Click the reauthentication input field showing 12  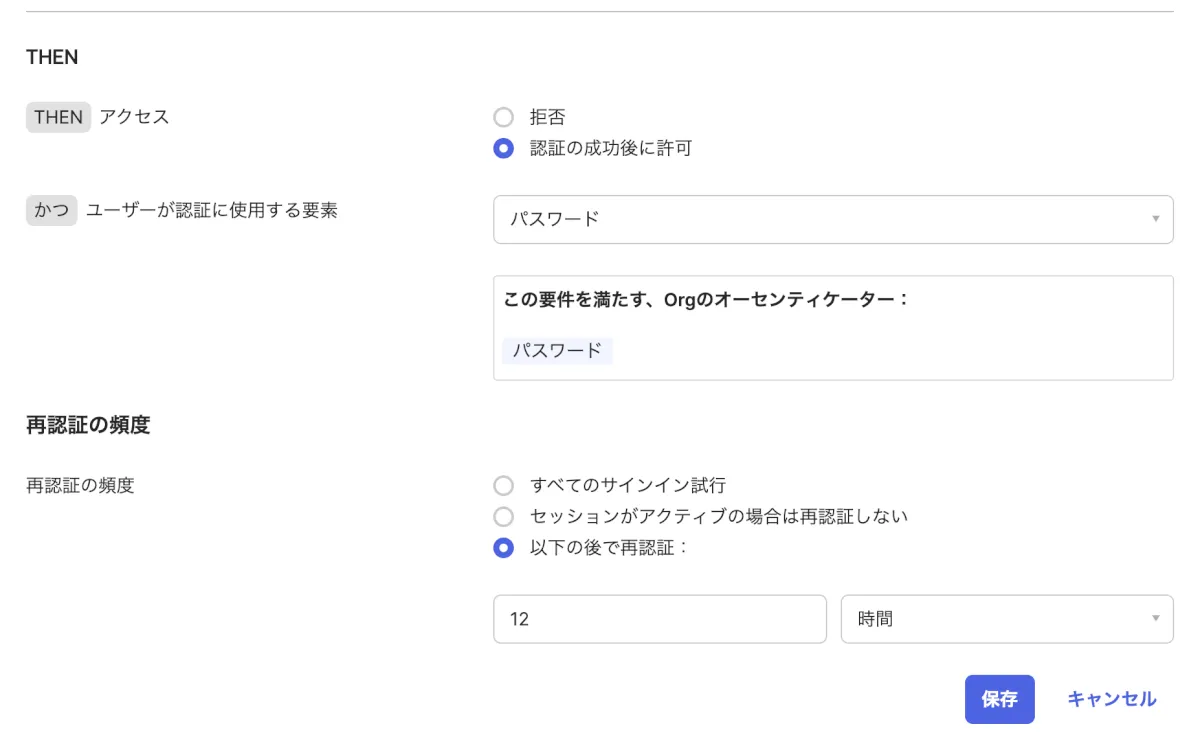coord(659,619)
